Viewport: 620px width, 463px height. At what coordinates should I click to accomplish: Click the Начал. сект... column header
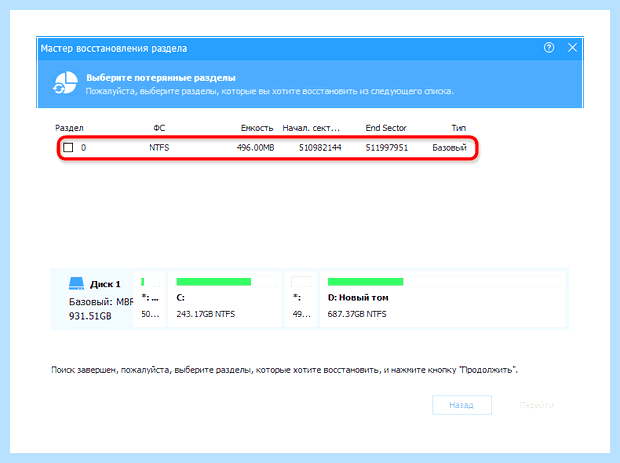point(311,128)
